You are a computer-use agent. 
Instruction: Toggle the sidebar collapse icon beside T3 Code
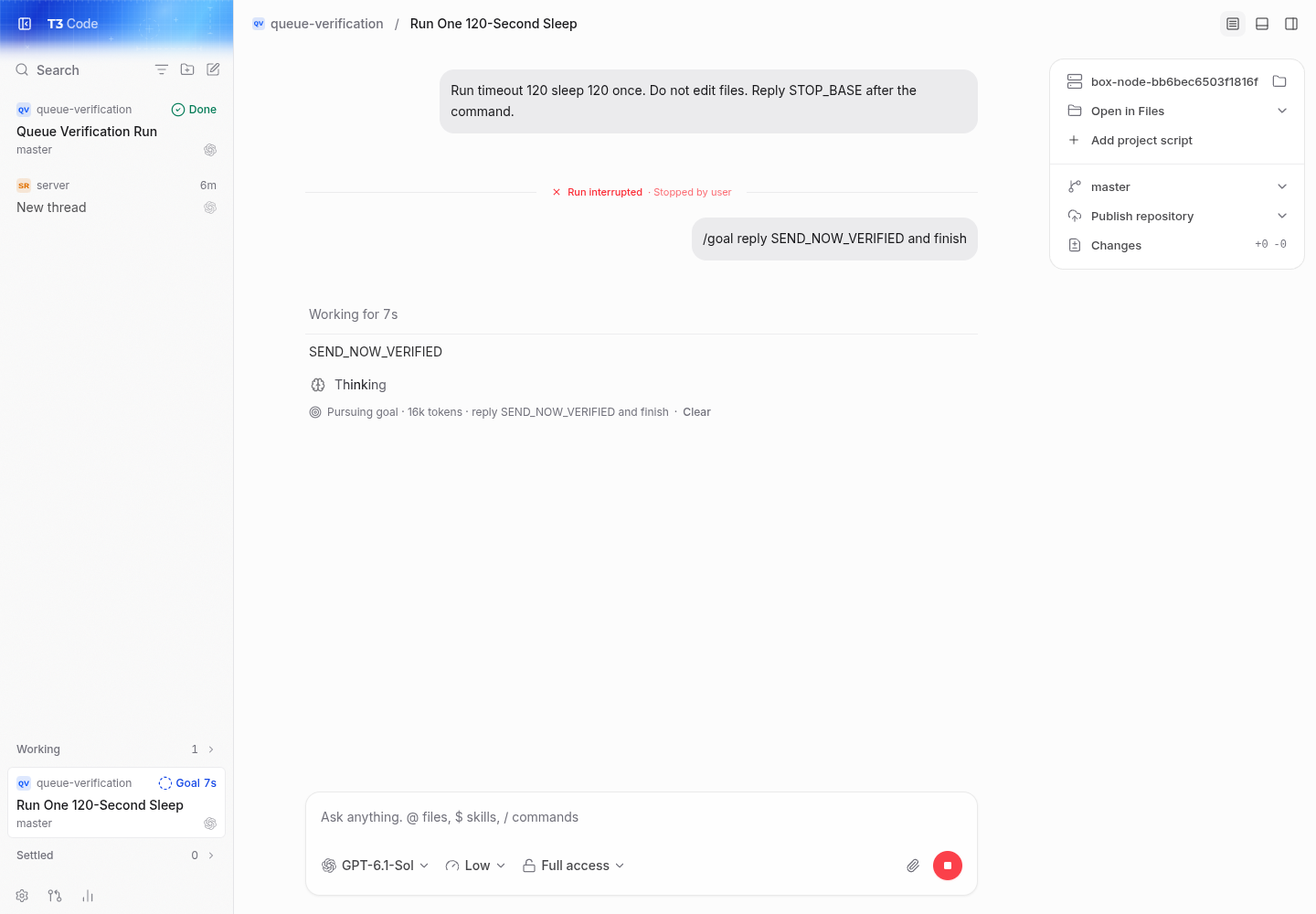[x=25, y=24]
